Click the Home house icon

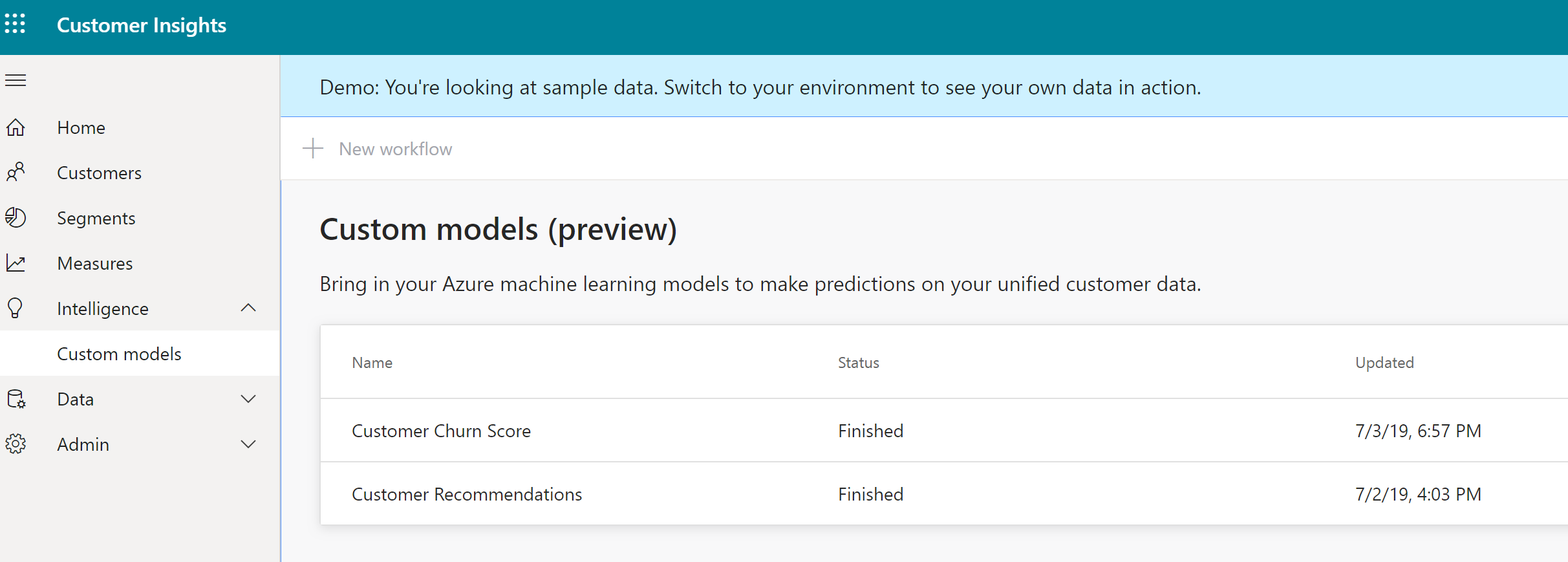(16, 127)
